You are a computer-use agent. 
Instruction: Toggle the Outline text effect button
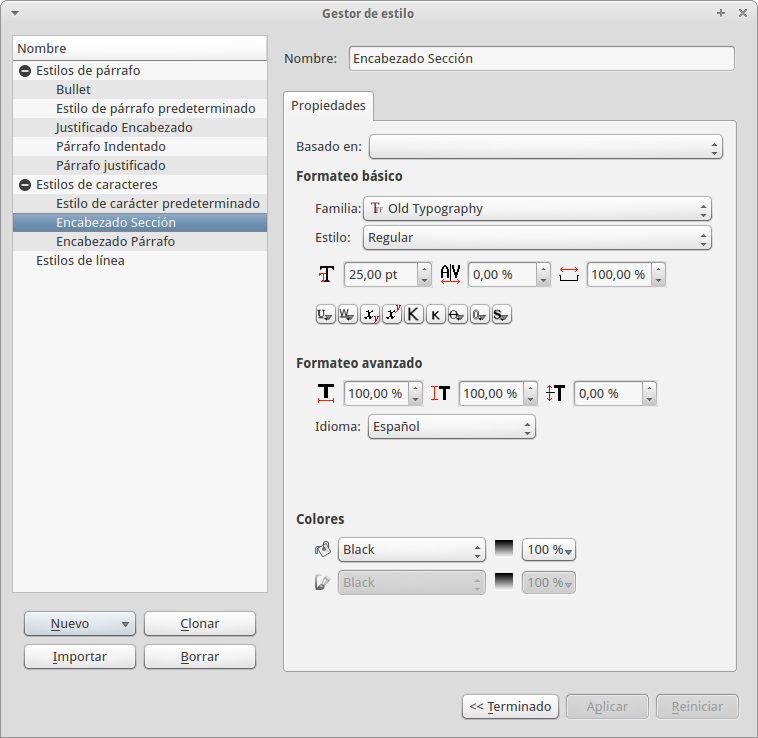[x=480, y=315]
